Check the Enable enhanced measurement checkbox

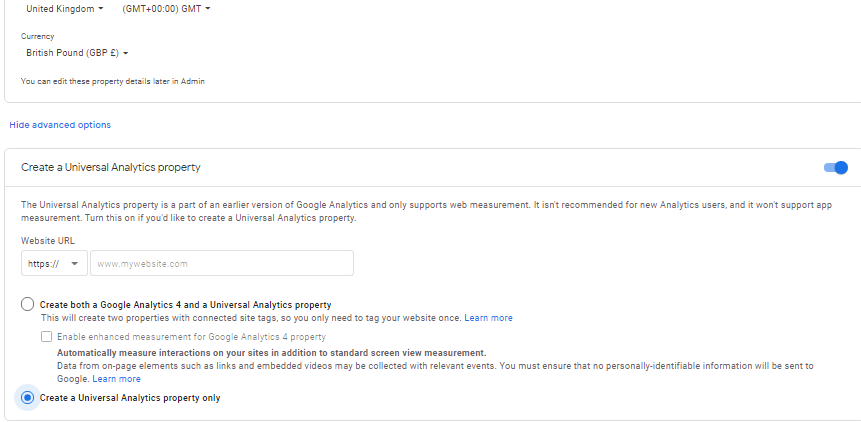click(46, 337)
